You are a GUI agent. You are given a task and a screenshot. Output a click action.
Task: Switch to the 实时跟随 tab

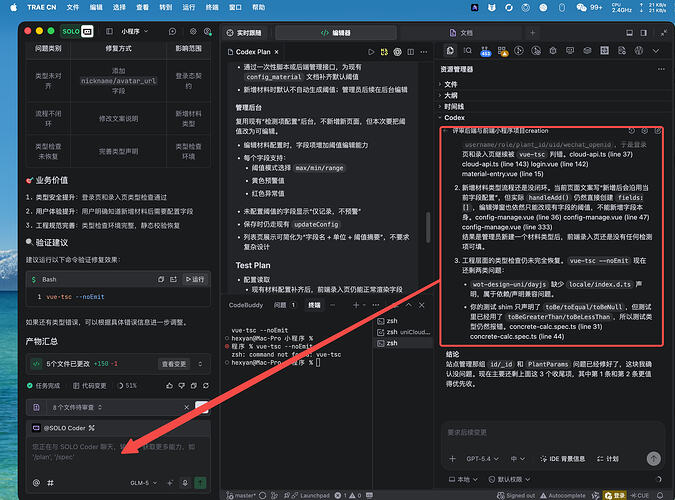pyautogui.click(x=244, y=33)
